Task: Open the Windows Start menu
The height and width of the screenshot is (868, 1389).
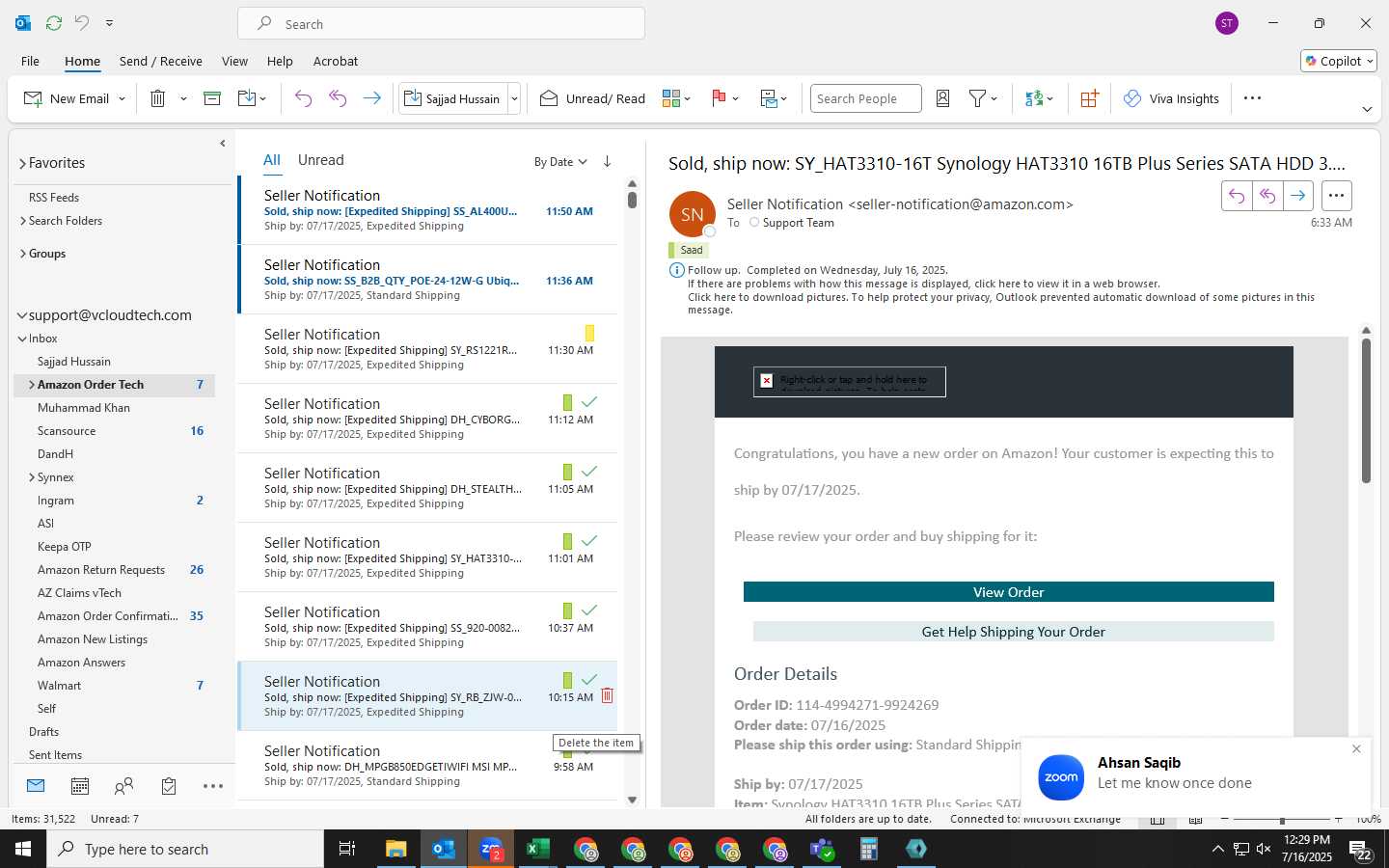Action: (23, 849)
